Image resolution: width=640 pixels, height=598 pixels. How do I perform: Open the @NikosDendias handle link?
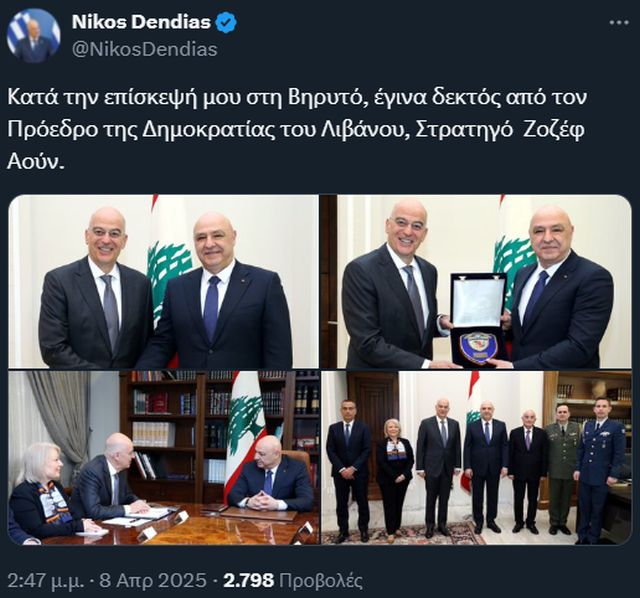(x=144, y=49)
